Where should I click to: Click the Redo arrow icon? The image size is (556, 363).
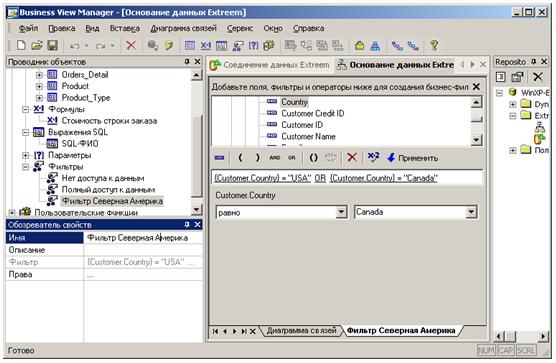coord(101,46)
